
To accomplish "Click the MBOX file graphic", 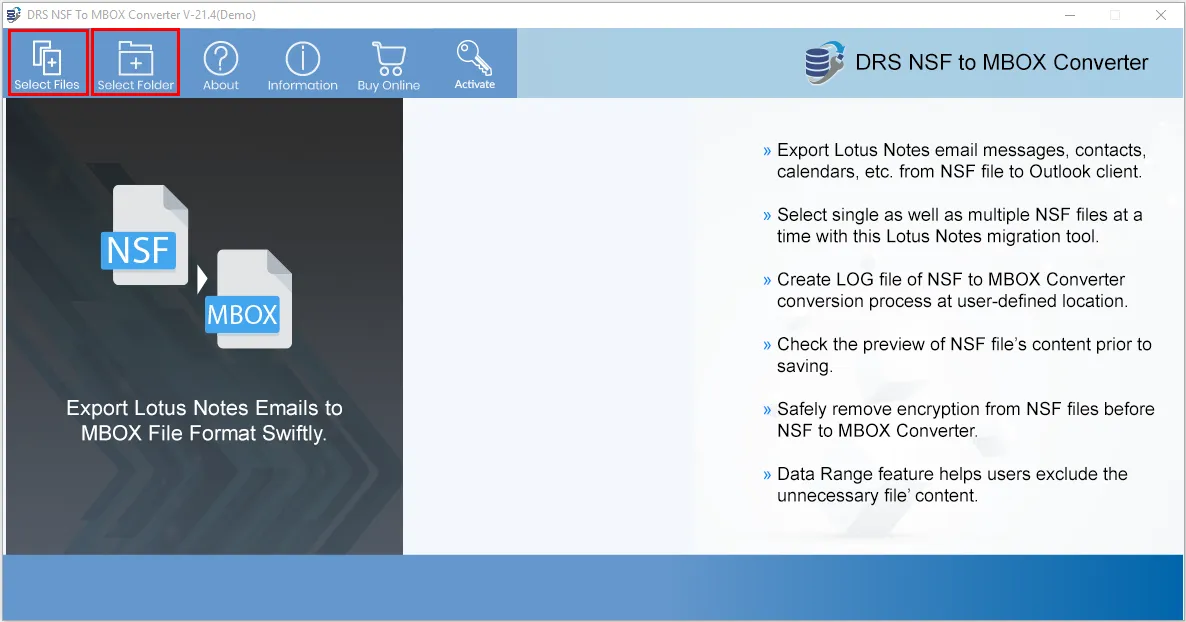I will [249, 299].
